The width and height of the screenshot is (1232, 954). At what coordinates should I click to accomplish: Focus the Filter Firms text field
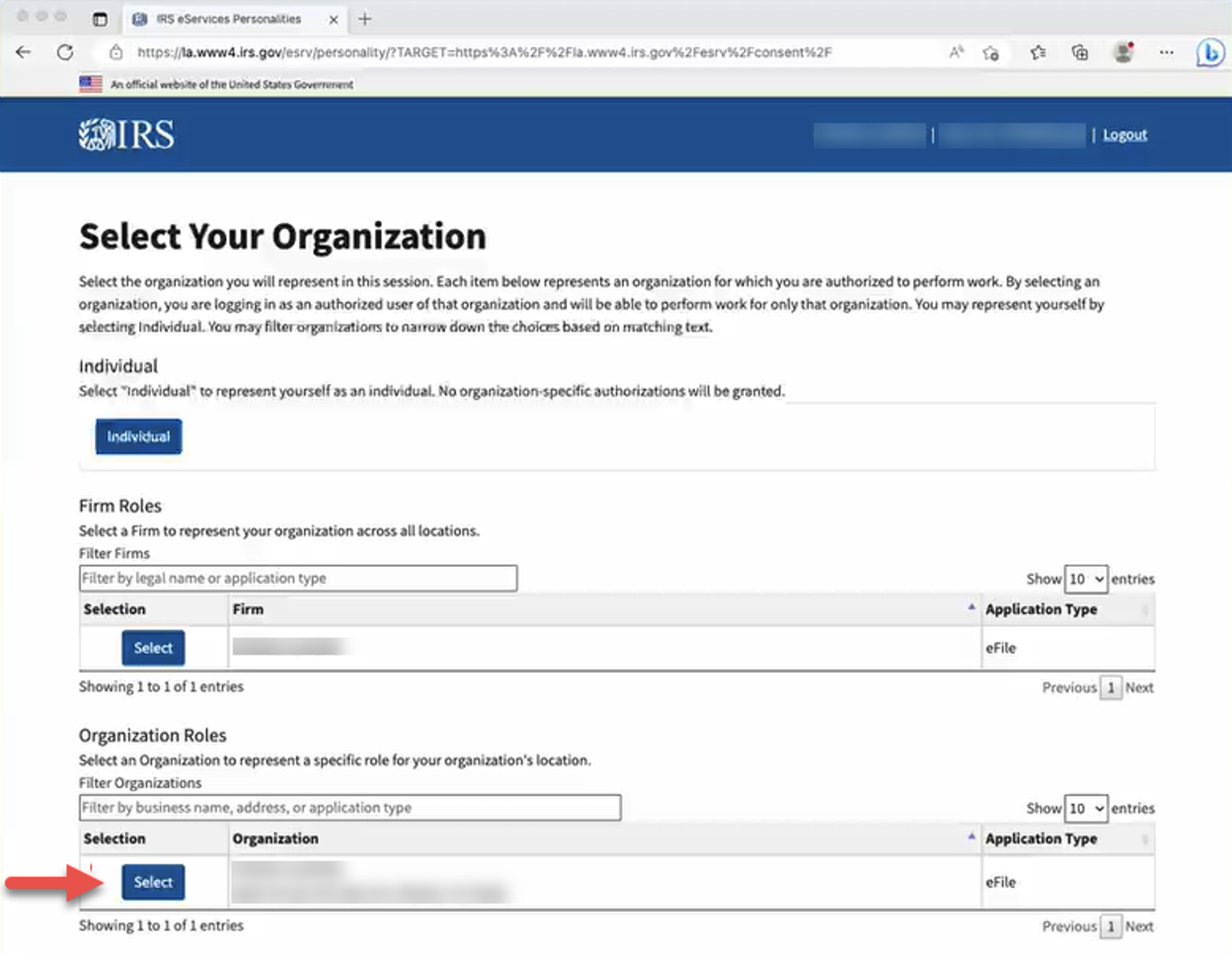(x=298, y=578)
